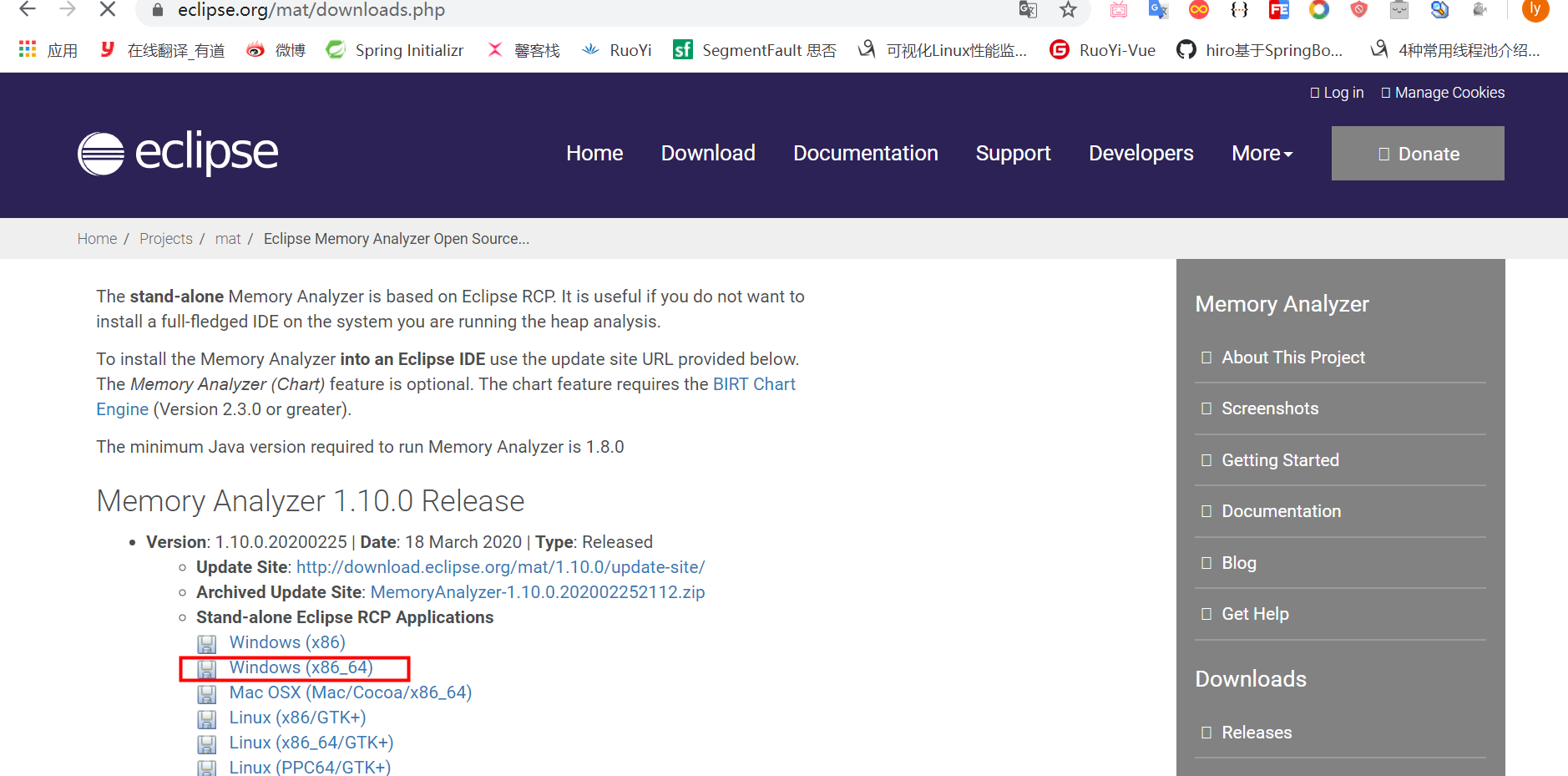1568x776 pixels.
Task: Click the FE extension icon
Action: pyautogui.click(x=1278, y=10)
